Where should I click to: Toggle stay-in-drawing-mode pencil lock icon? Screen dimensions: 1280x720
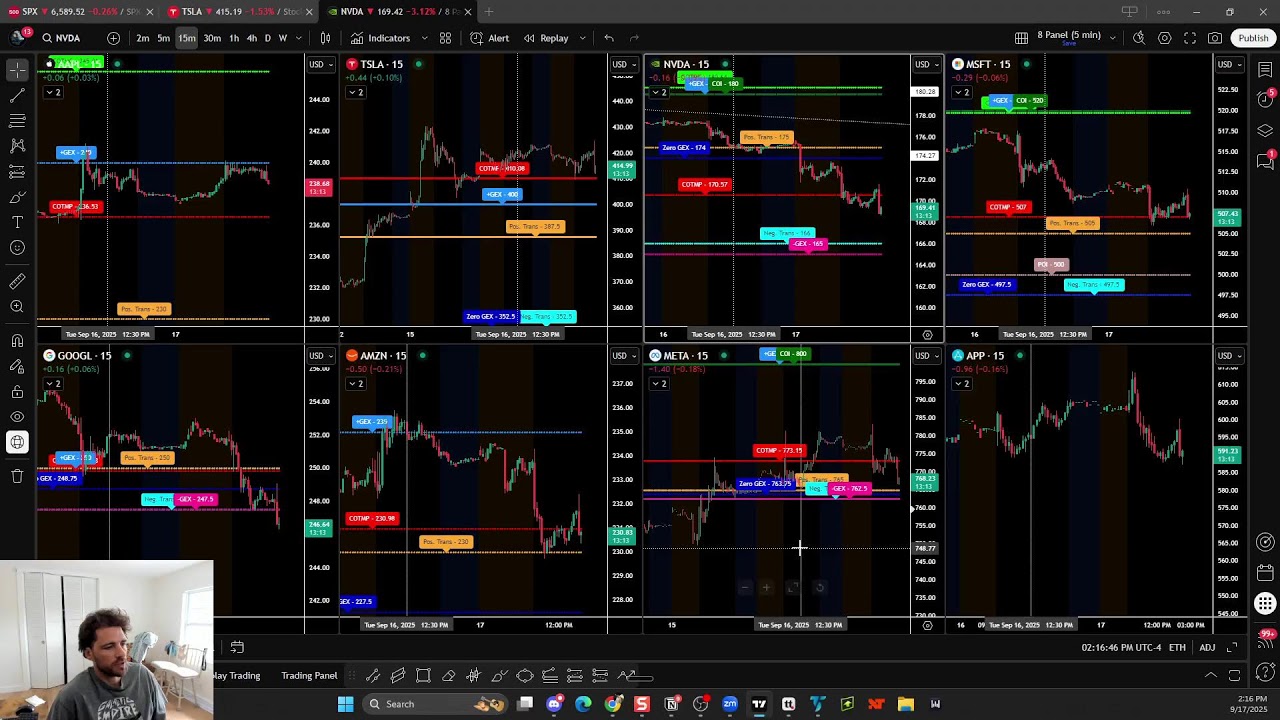[x=17, y=367]
